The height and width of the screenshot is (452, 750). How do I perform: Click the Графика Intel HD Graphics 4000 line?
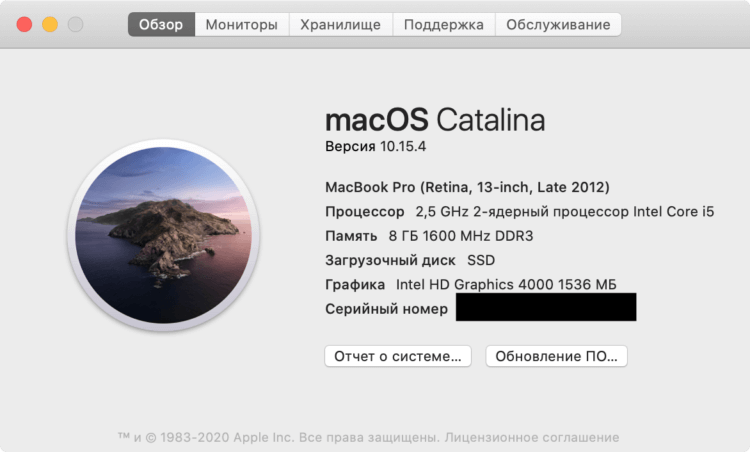point(471,285)
